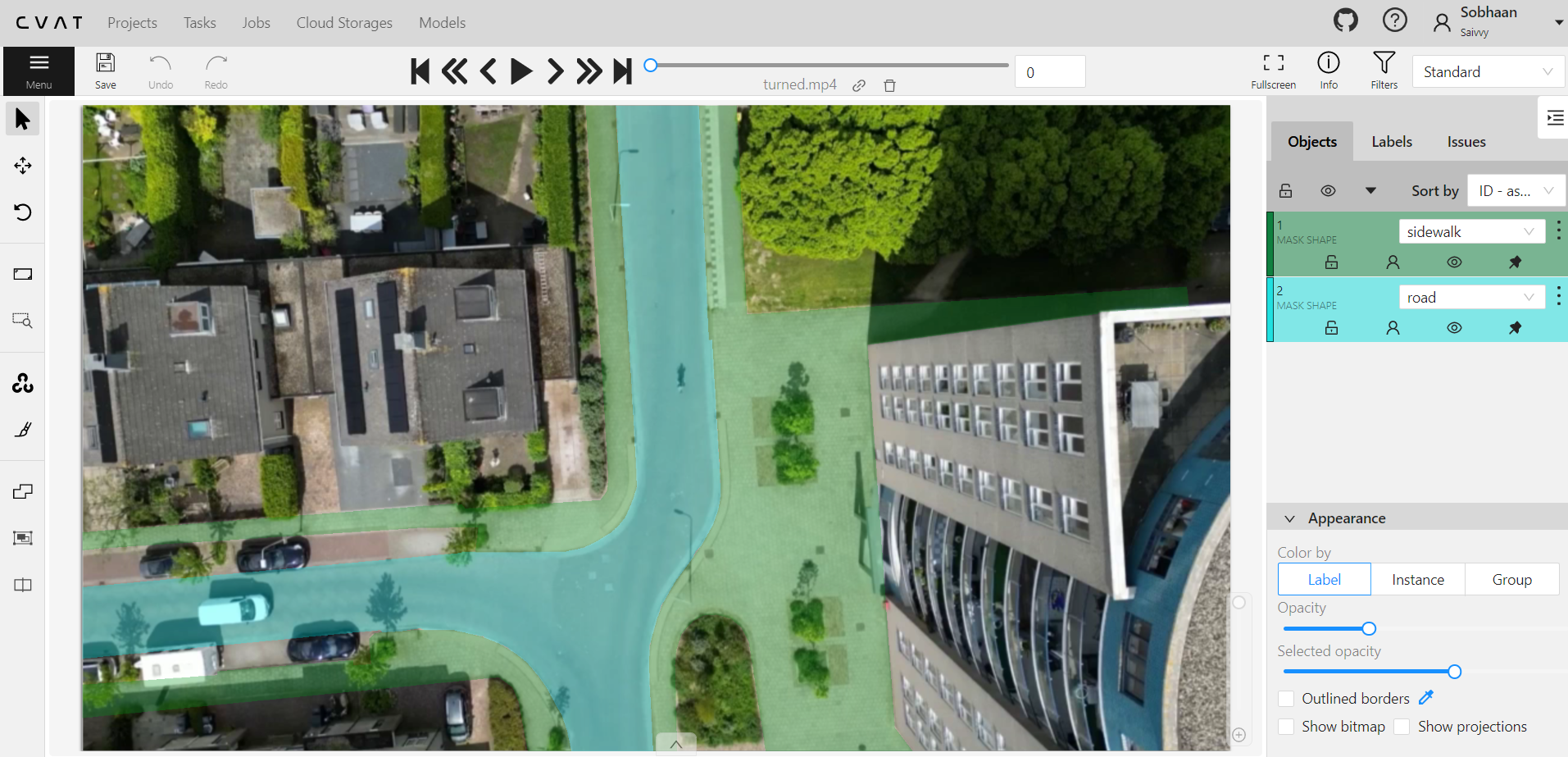Click the frame number input field
This screenshot has height=757, width=1568.
point(1050,72)
